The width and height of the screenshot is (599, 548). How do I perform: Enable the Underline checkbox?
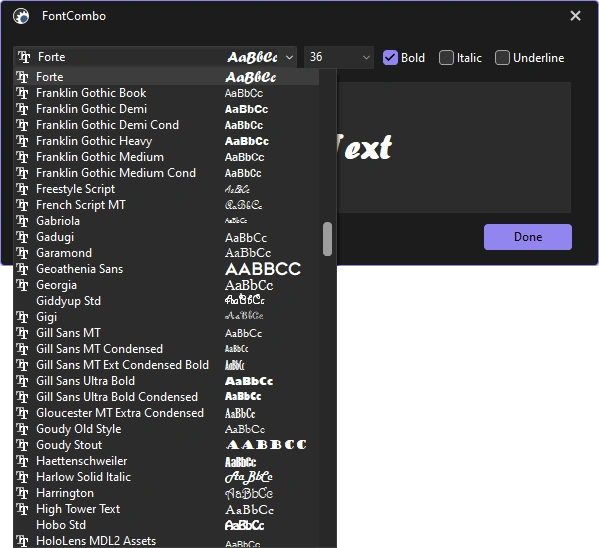502,58
